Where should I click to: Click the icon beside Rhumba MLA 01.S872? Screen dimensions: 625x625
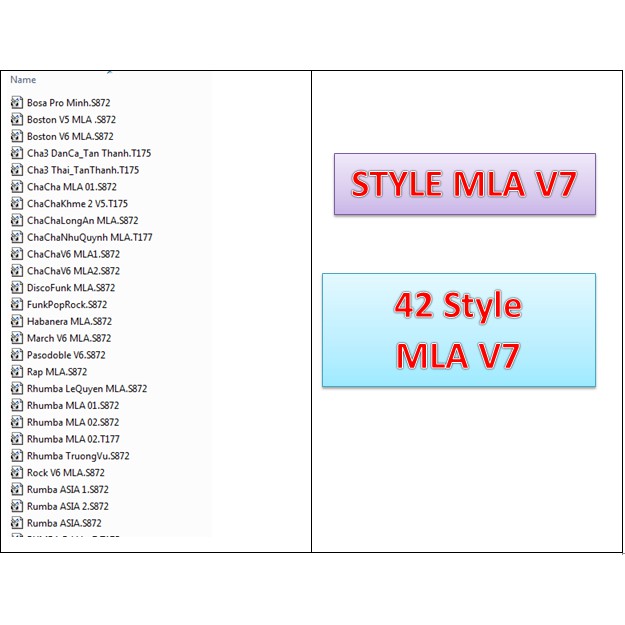point(17,405)
